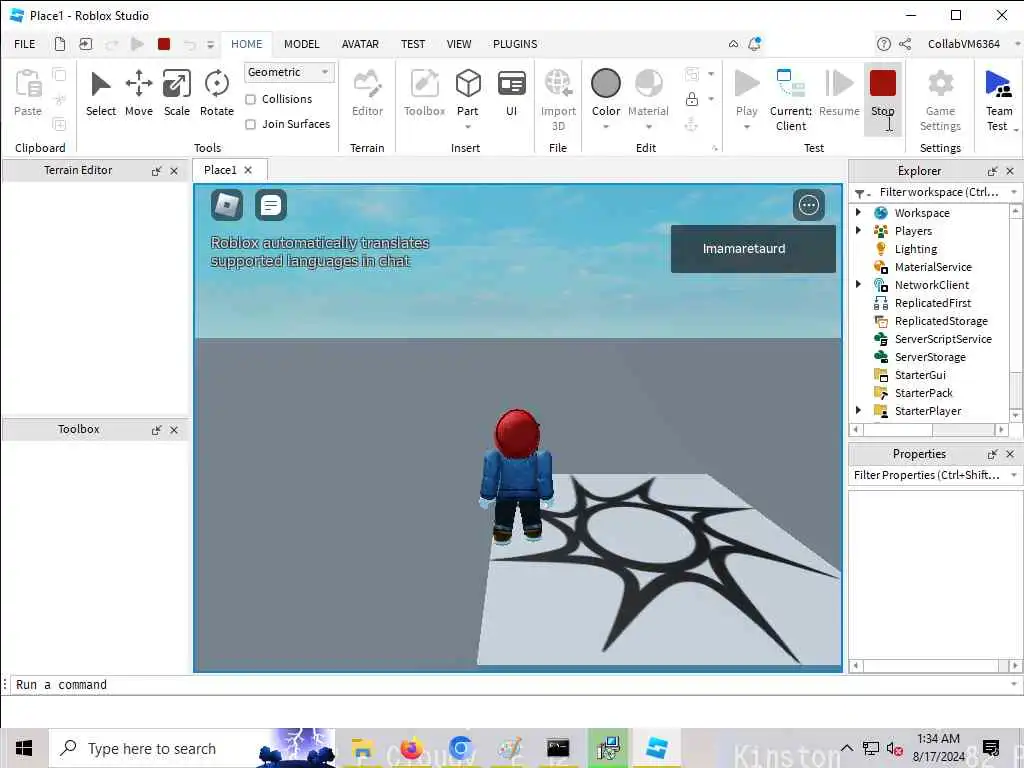The image size is (1024, 768).
Task: Open the Geometric mode dropdown
Action: 289,72
